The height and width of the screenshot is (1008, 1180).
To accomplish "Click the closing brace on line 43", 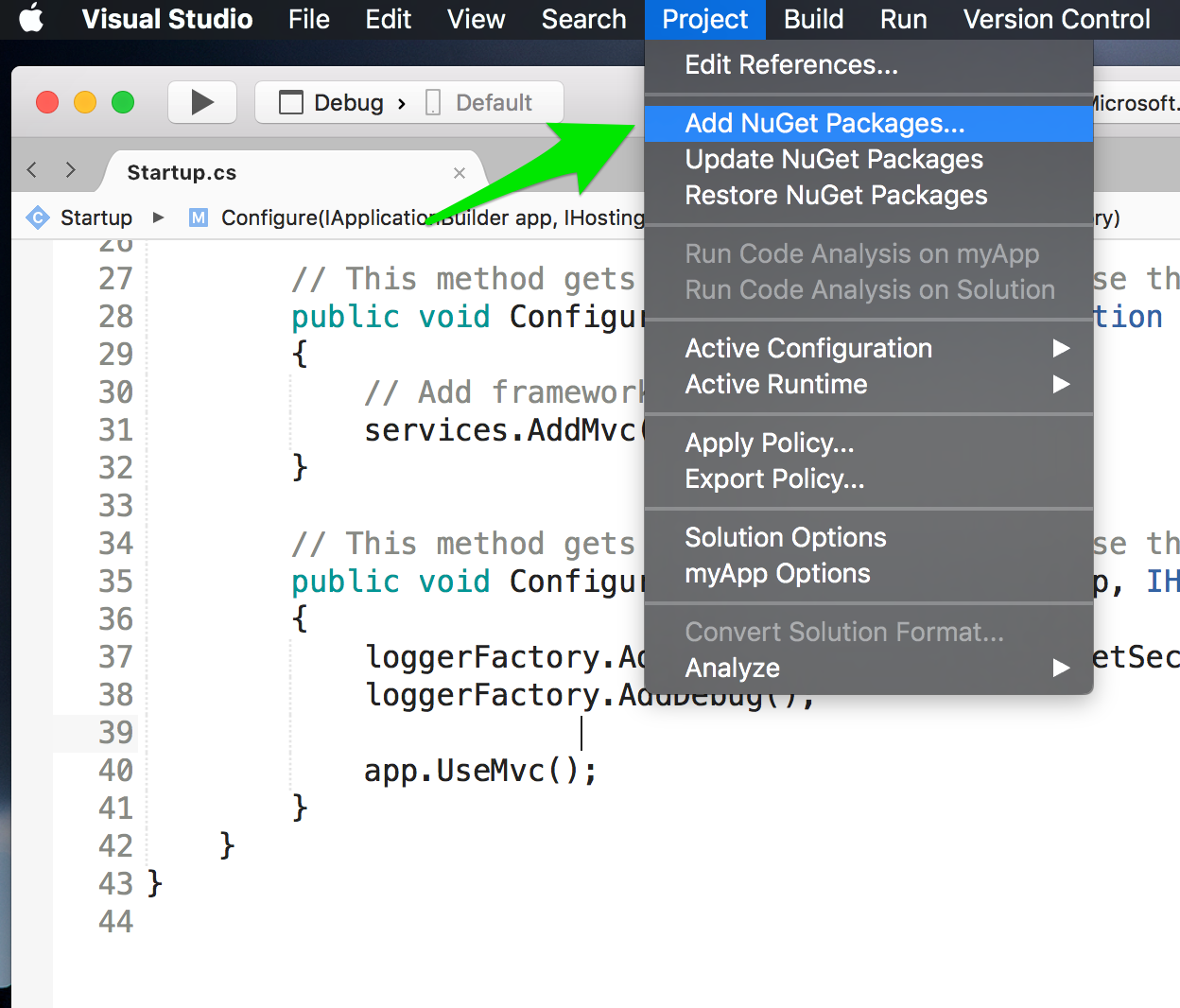I will coord(155,883).
